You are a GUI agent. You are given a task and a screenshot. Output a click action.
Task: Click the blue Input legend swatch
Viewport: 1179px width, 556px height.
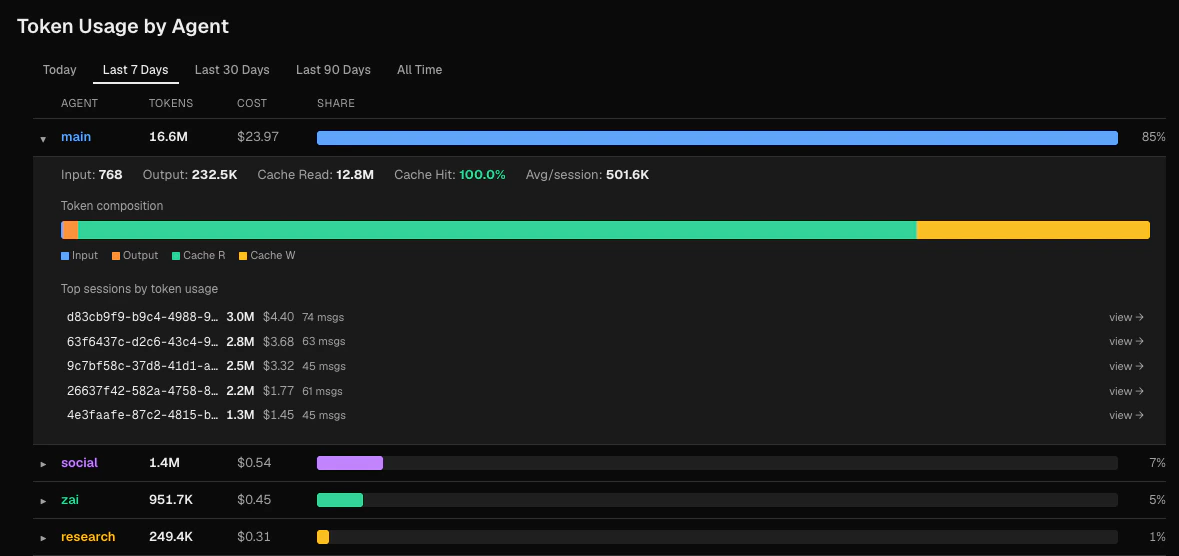click(65, 256)
